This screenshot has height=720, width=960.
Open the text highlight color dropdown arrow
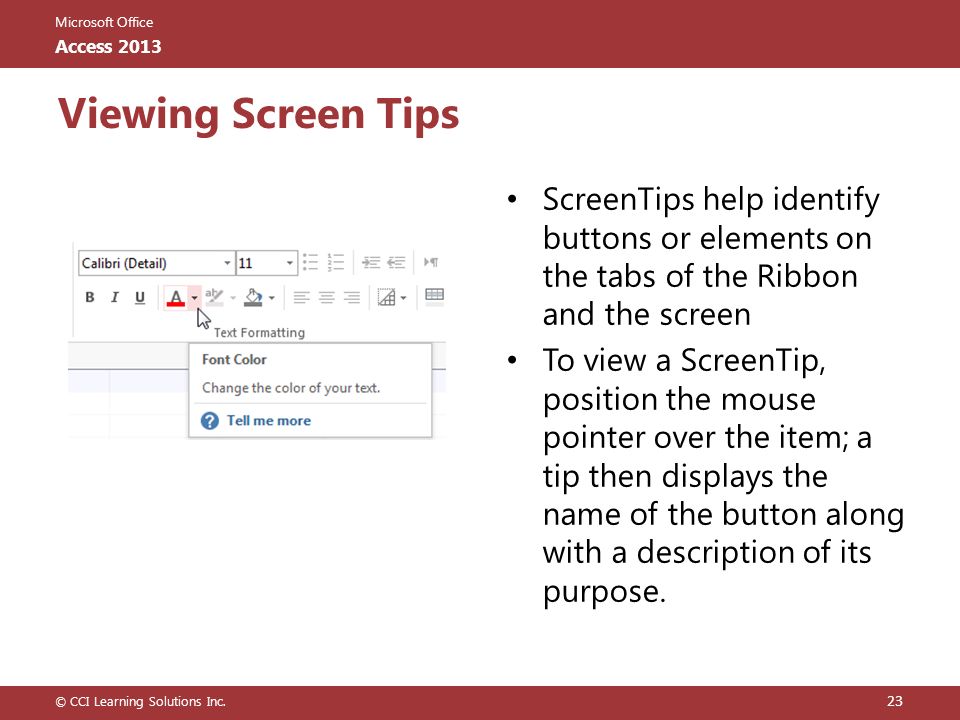click(x=233, y=298)
